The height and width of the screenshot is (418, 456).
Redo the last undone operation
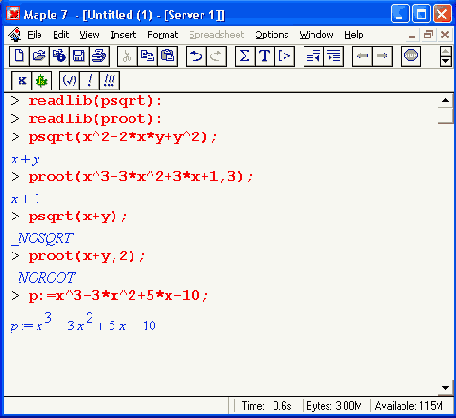[216, 56]
